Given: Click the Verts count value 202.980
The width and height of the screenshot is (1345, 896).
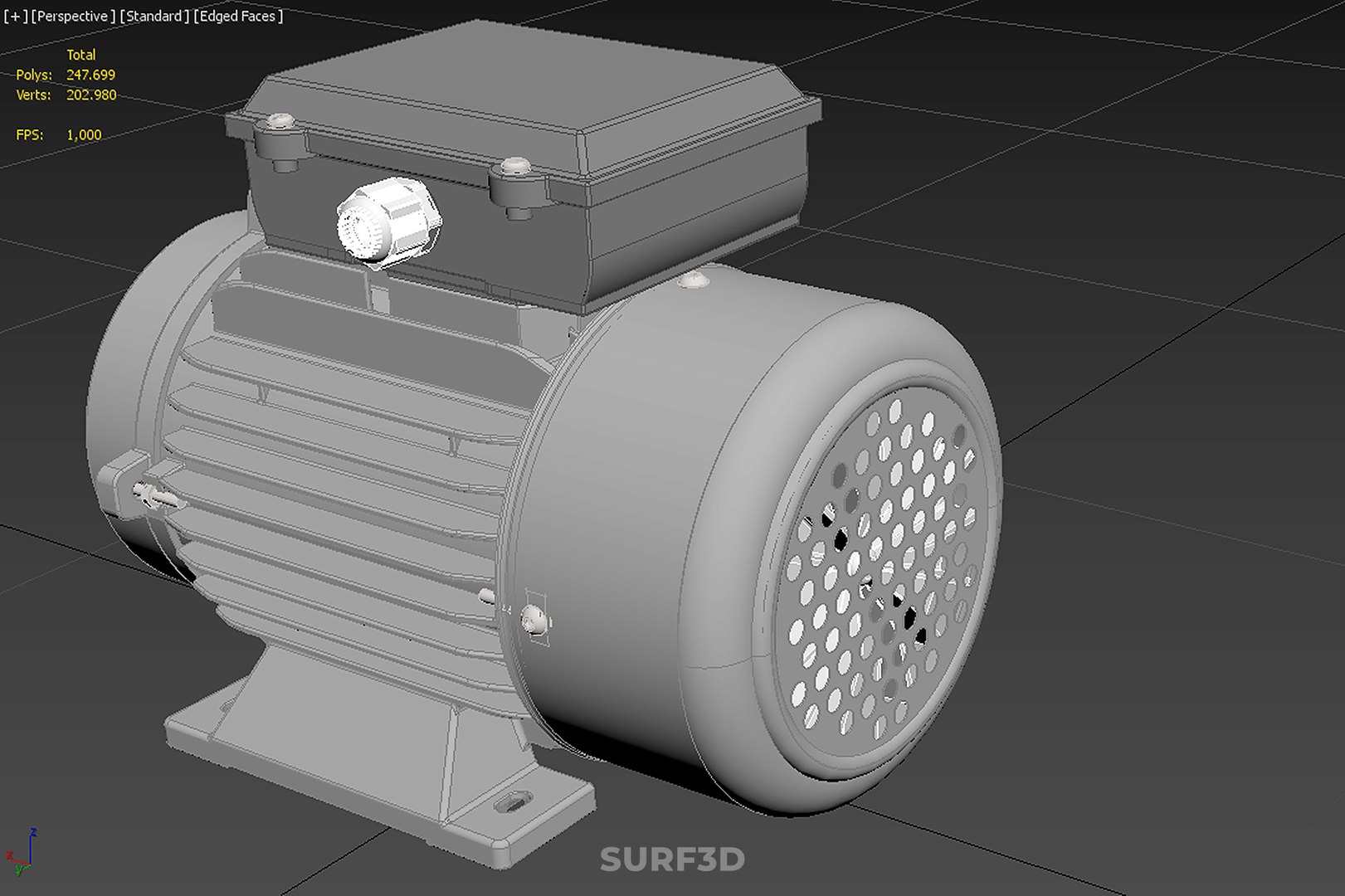Looking at the screenshot, I should click(91, 95).
